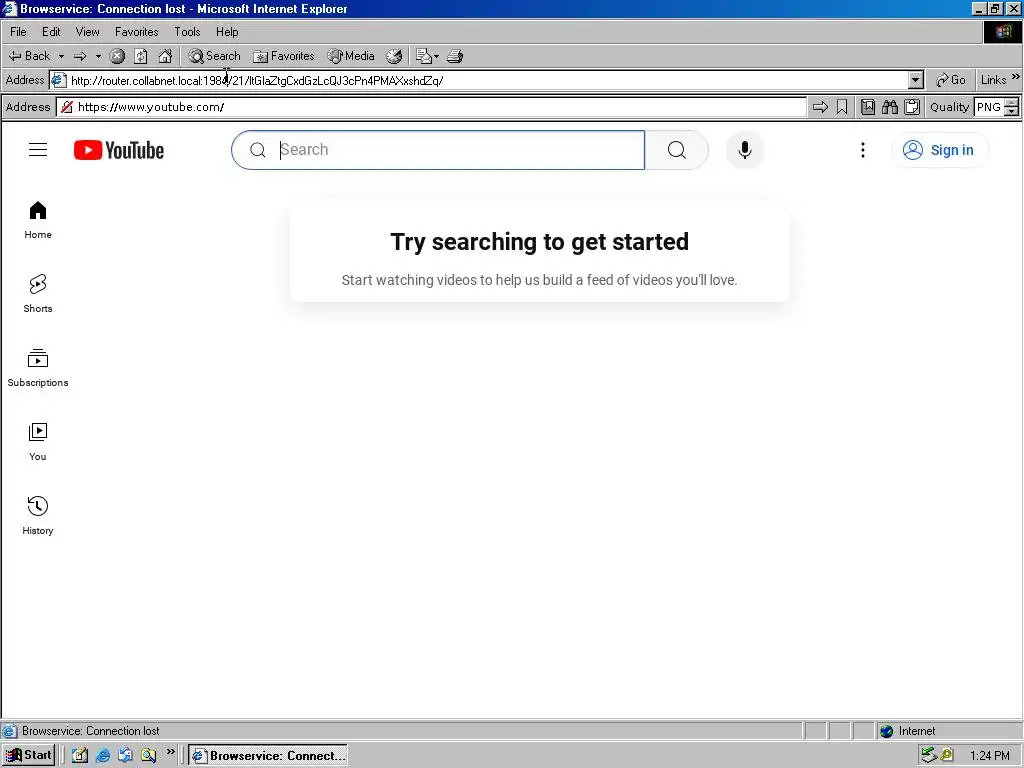
Task: Open History in YouTube sidebar
Action: pos(38,516)
